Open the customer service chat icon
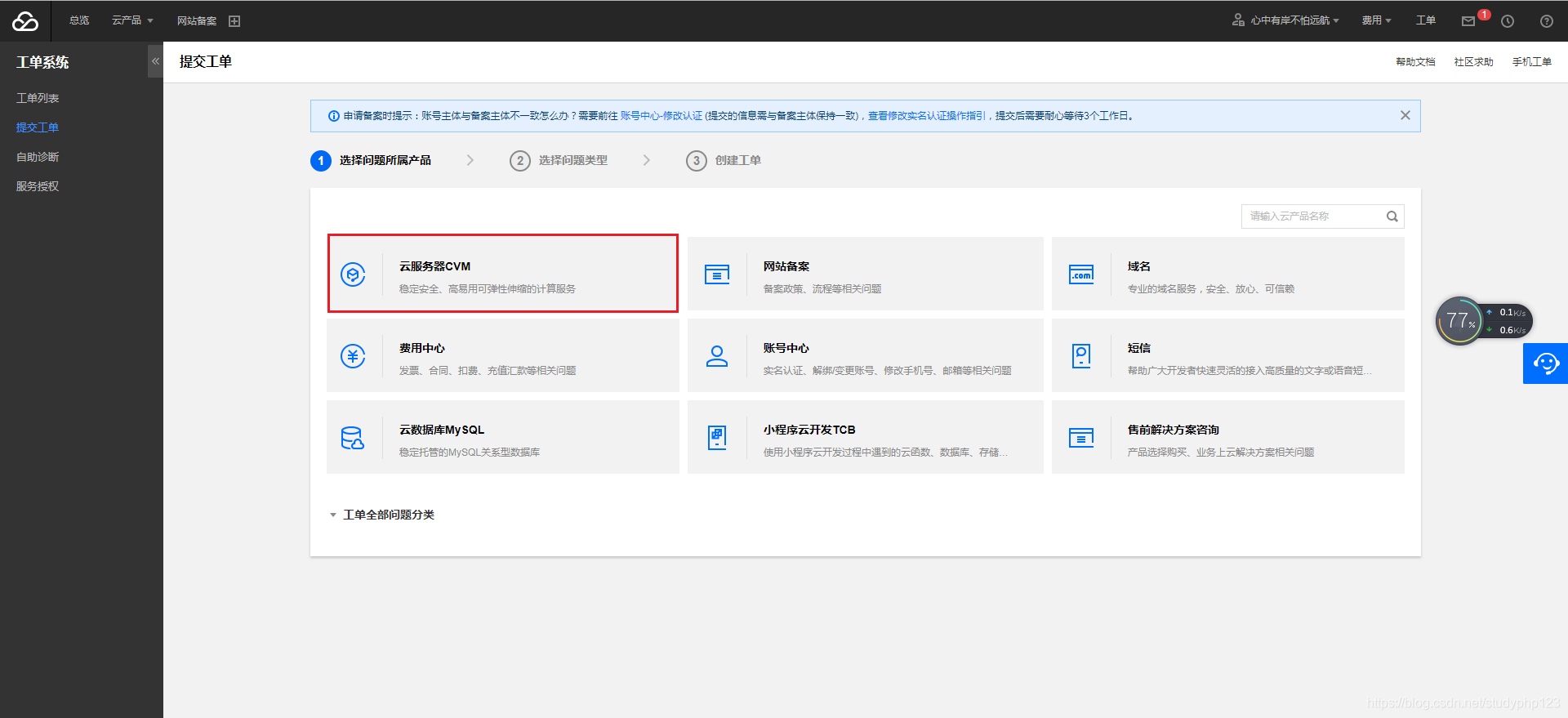The width and height of the screenshot is (1568, 718). (1545, 363)
